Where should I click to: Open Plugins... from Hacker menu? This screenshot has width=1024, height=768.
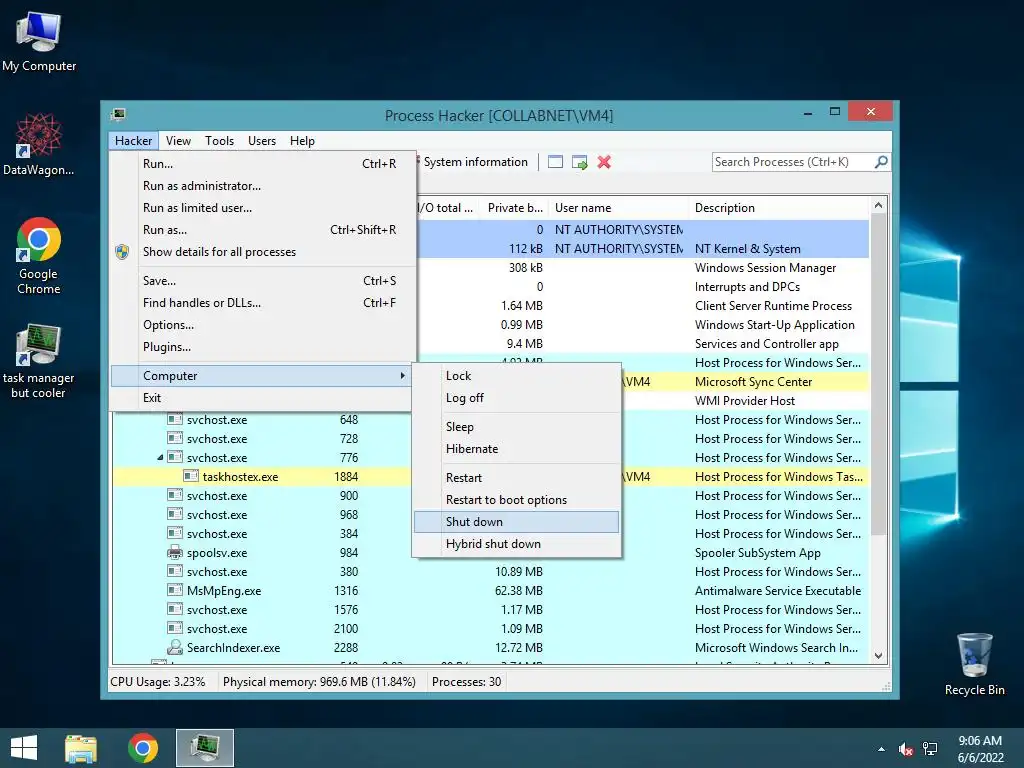point(261,347)
